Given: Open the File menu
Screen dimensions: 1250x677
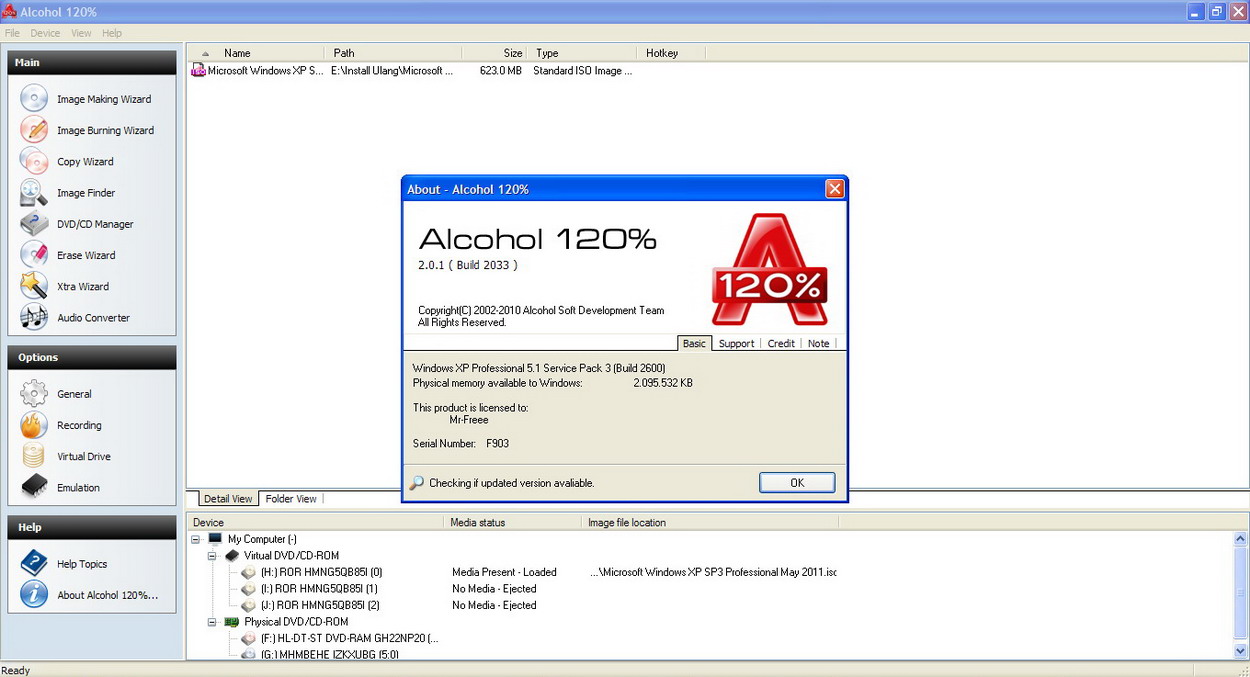Looking at the screenshot, I should (12, 33).
